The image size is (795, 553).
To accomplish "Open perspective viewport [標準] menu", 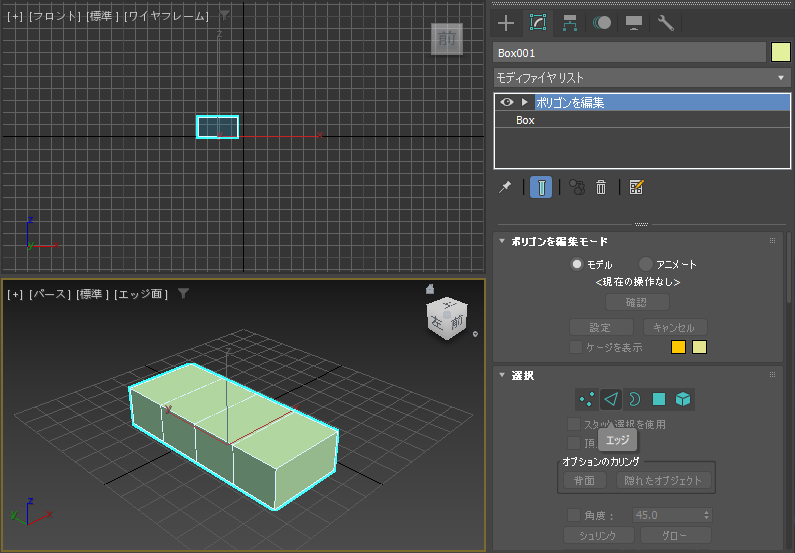I will point(92,294).
